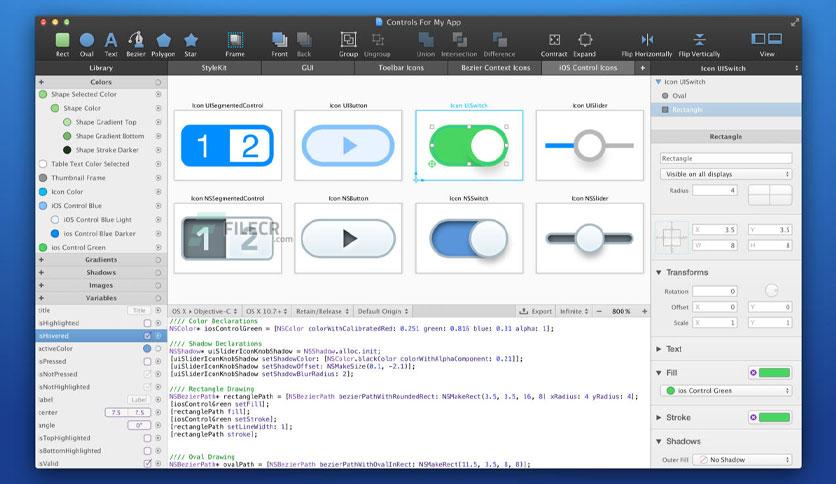Open the ios Control Green fill dropdown
This screenshot has width=836, height=484.
click(x=726, y=391)
